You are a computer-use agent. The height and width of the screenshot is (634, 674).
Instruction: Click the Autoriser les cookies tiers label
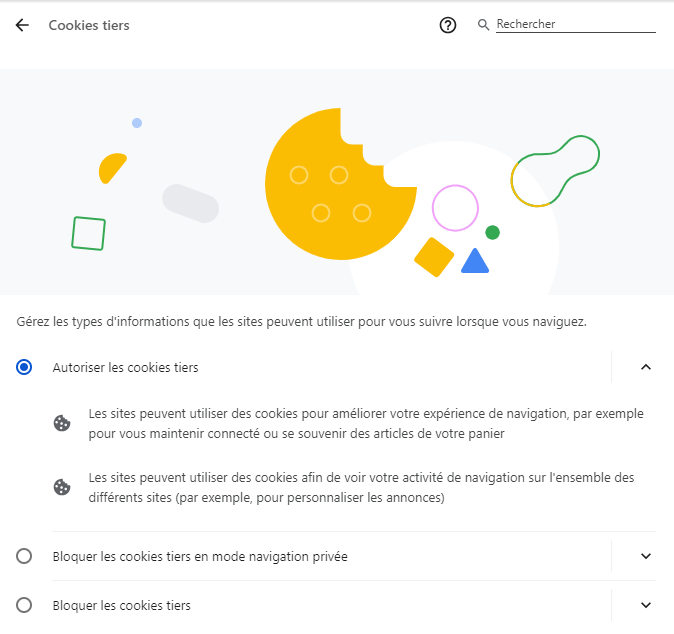pyautogui.click(x=126, y=368)
